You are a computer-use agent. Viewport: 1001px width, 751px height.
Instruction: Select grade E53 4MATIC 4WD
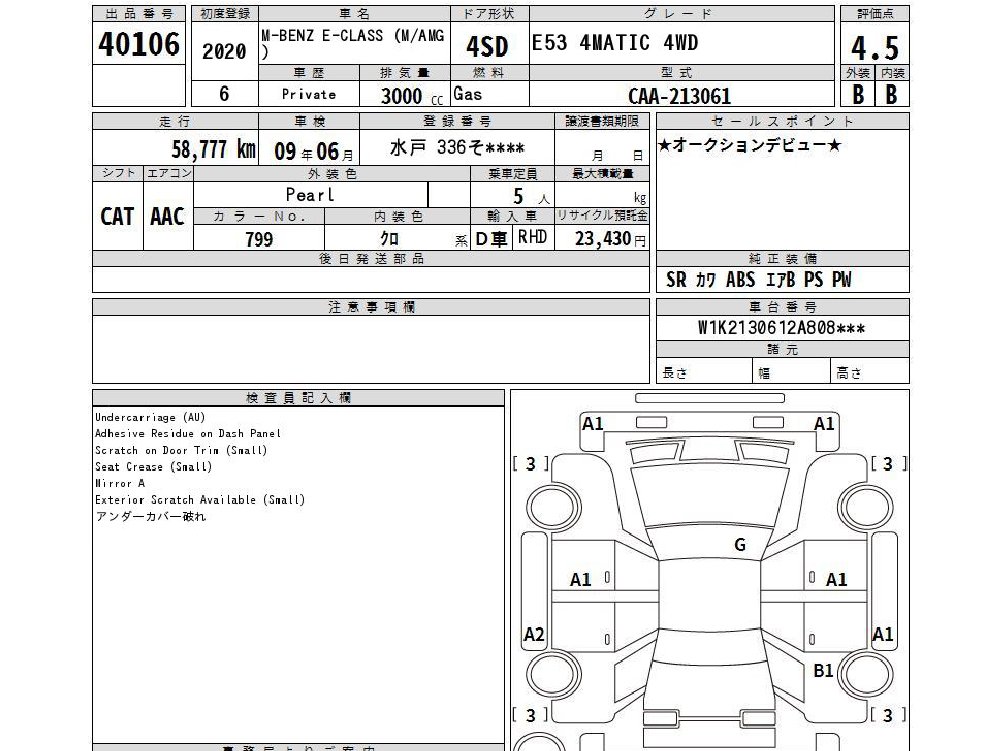(615, 43)
